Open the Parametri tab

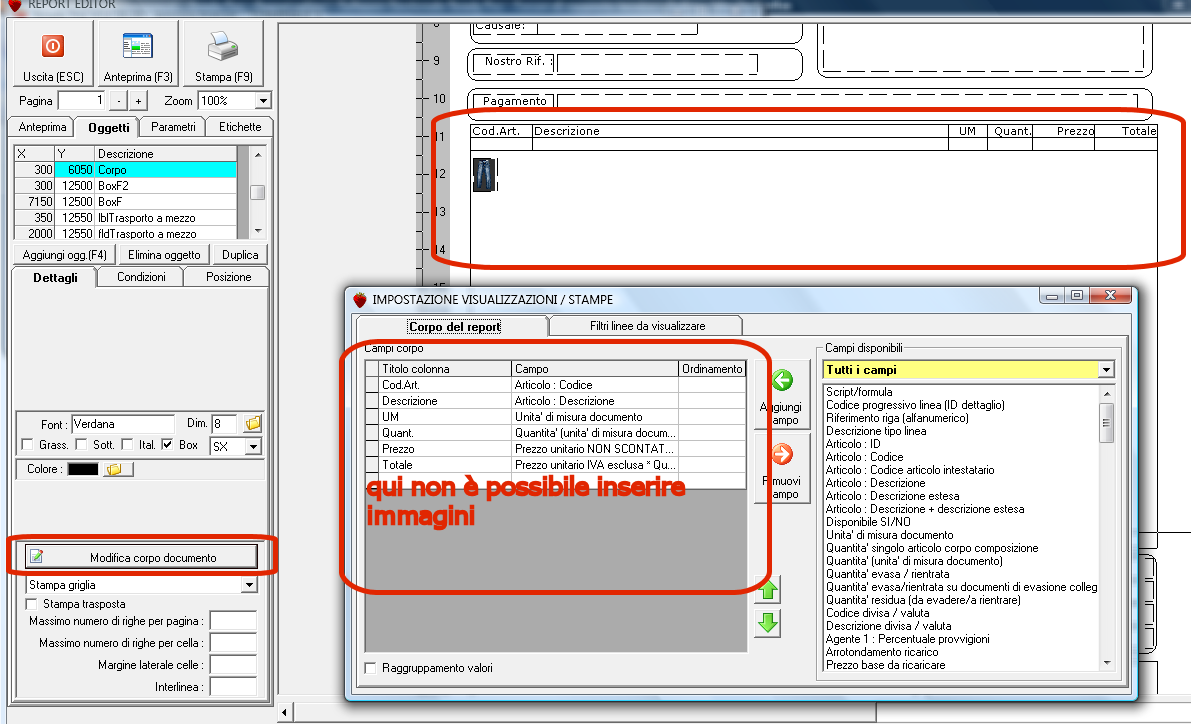tap(173, 127)
